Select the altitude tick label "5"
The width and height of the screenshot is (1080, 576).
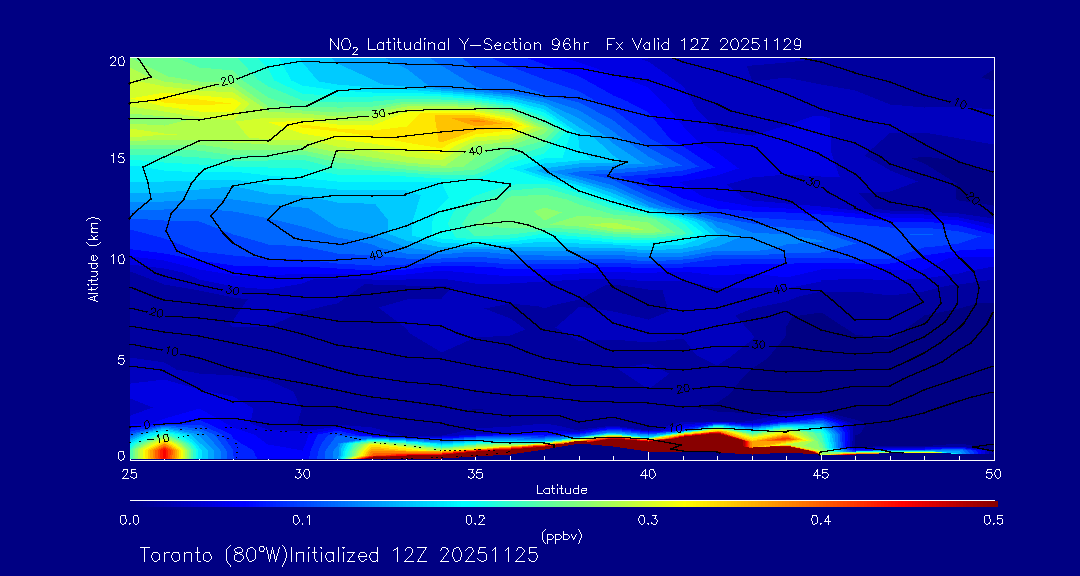[121, 360]
